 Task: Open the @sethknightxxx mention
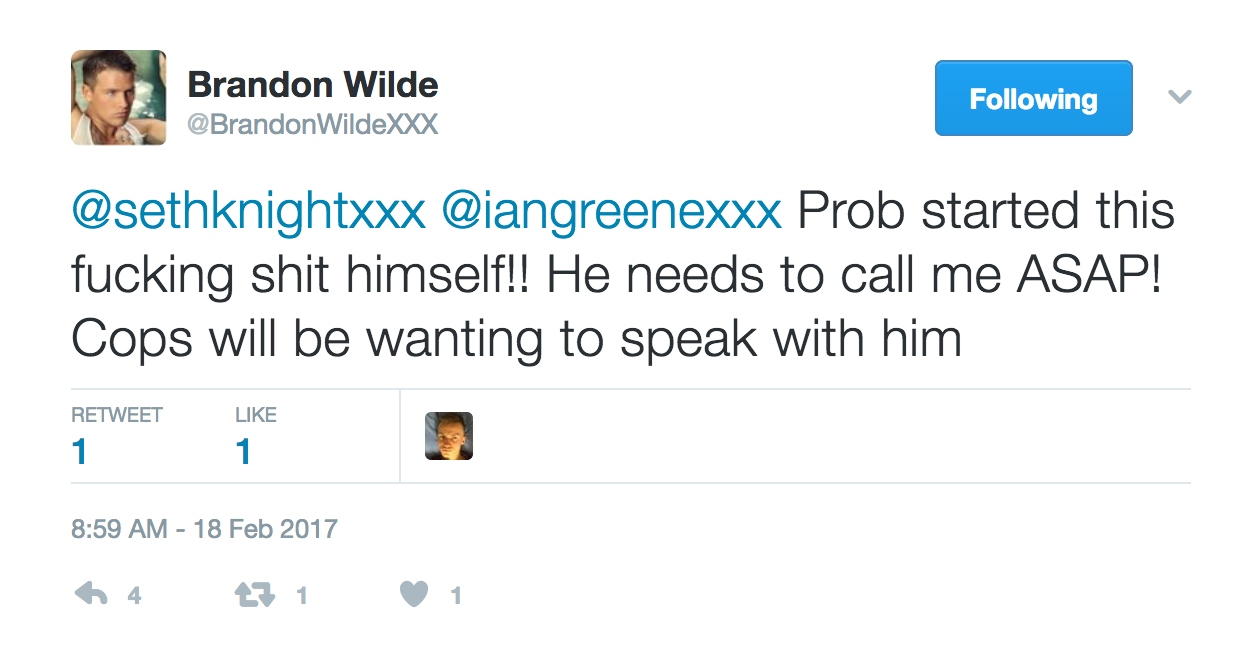click(249, 212)
